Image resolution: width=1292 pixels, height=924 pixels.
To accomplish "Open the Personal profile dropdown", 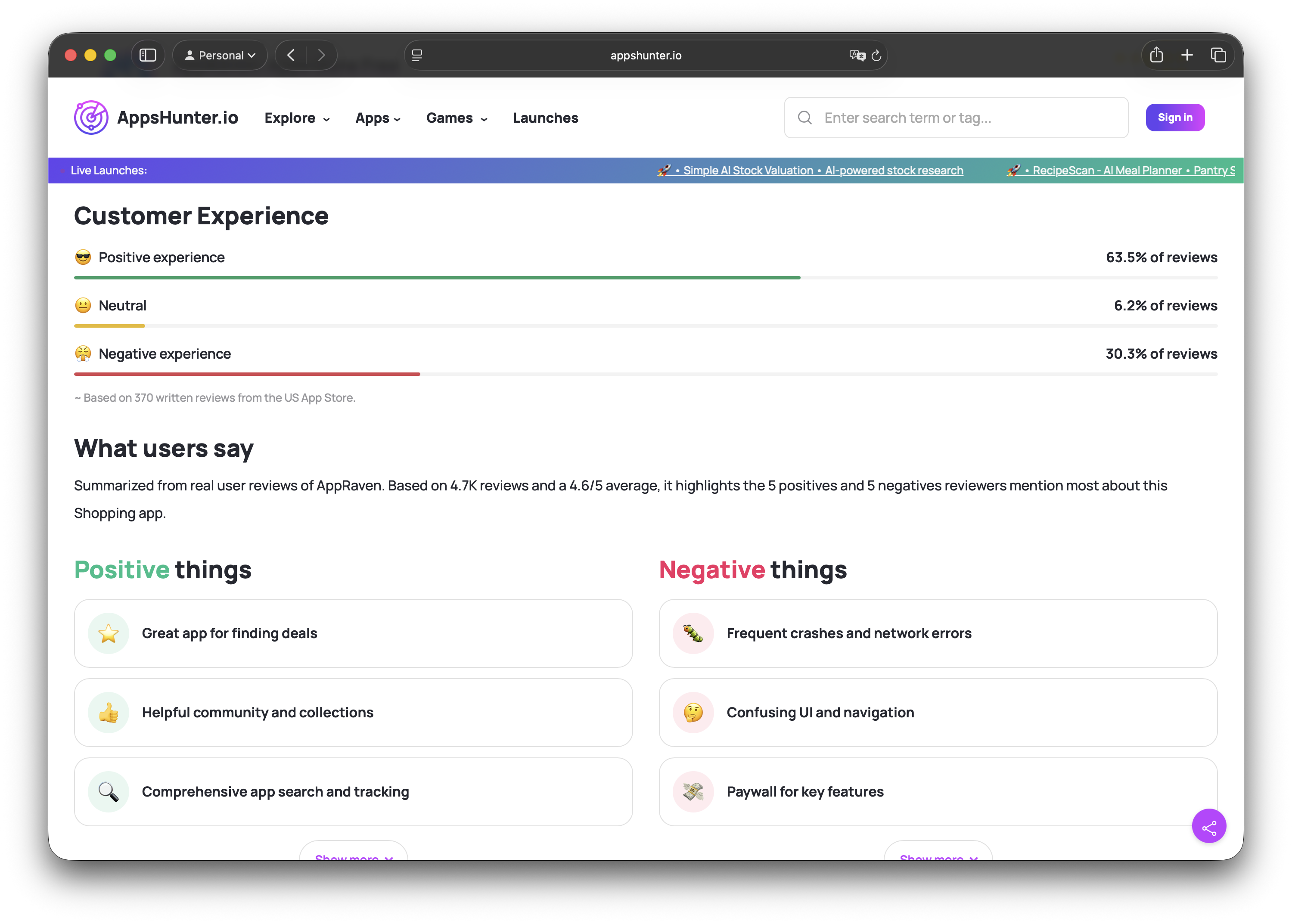I will [220, 55].
